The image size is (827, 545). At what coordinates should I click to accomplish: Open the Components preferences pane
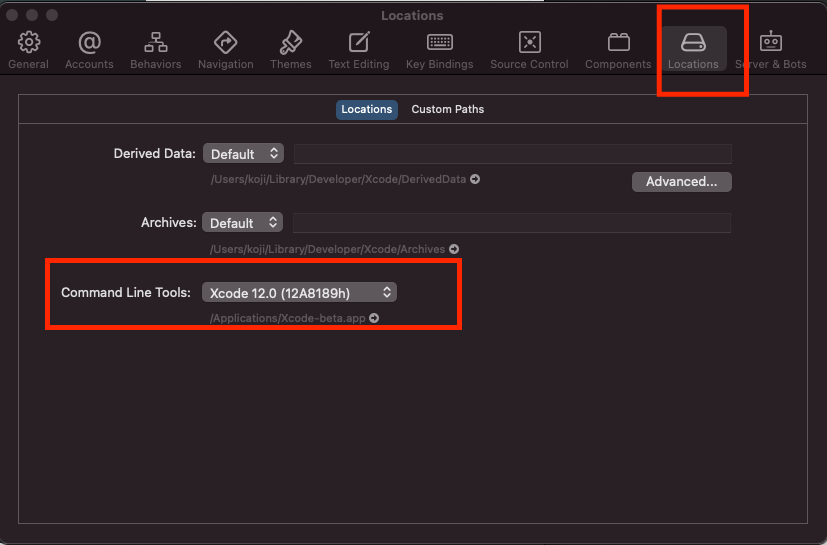618,50
